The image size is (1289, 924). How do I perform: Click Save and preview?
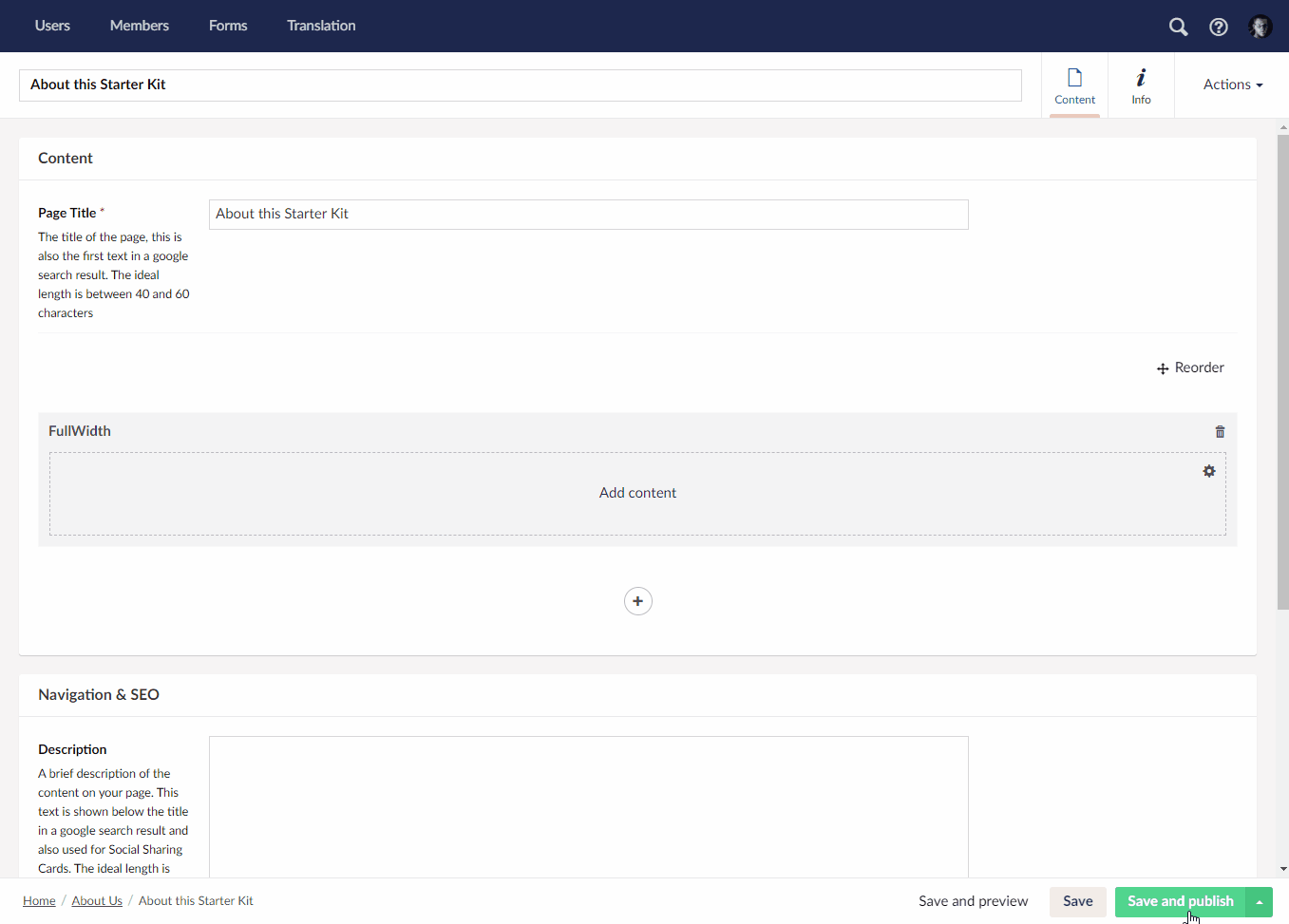973,901
